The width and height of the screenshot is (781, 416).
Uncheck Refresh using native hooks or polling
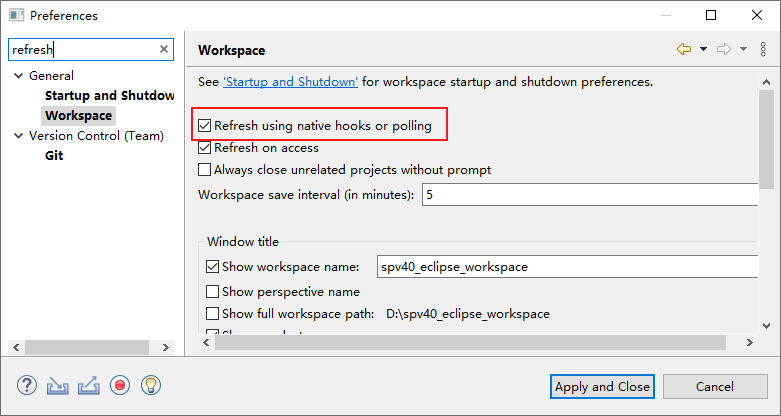[205, 126]
